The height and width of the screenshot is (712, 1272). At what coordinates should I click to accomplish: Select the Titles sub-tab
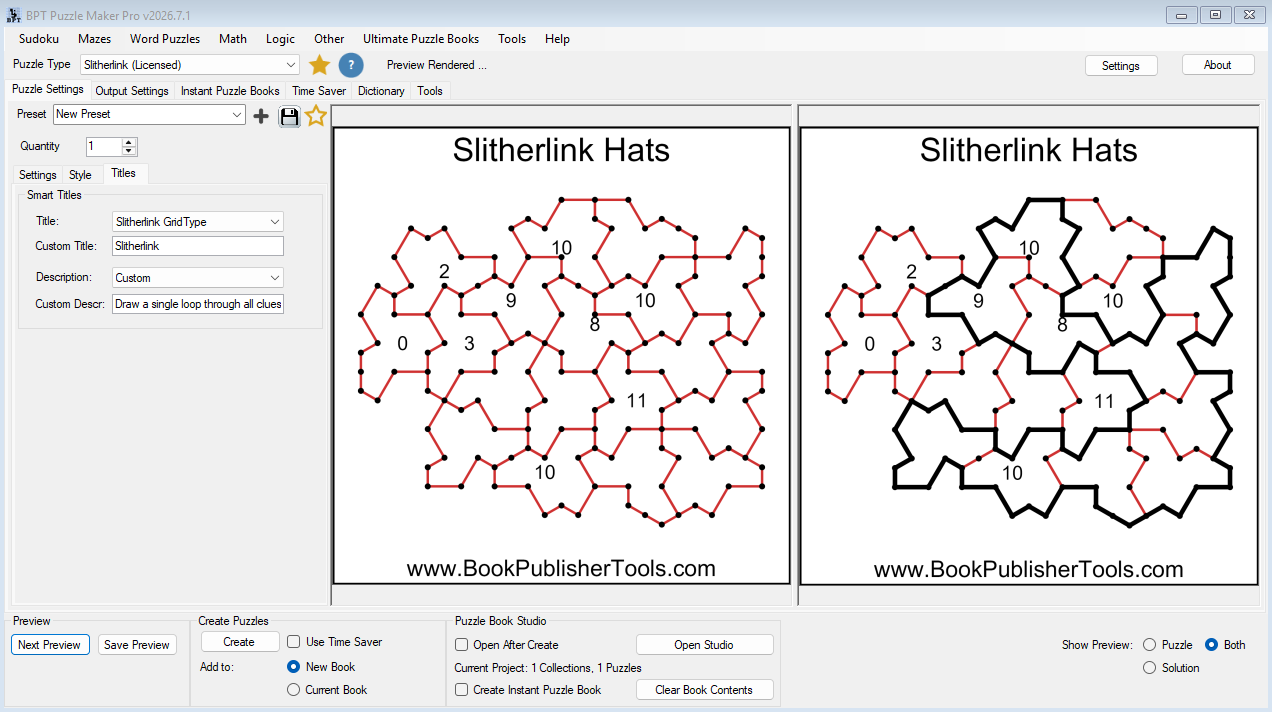click(x=124, y=173)
